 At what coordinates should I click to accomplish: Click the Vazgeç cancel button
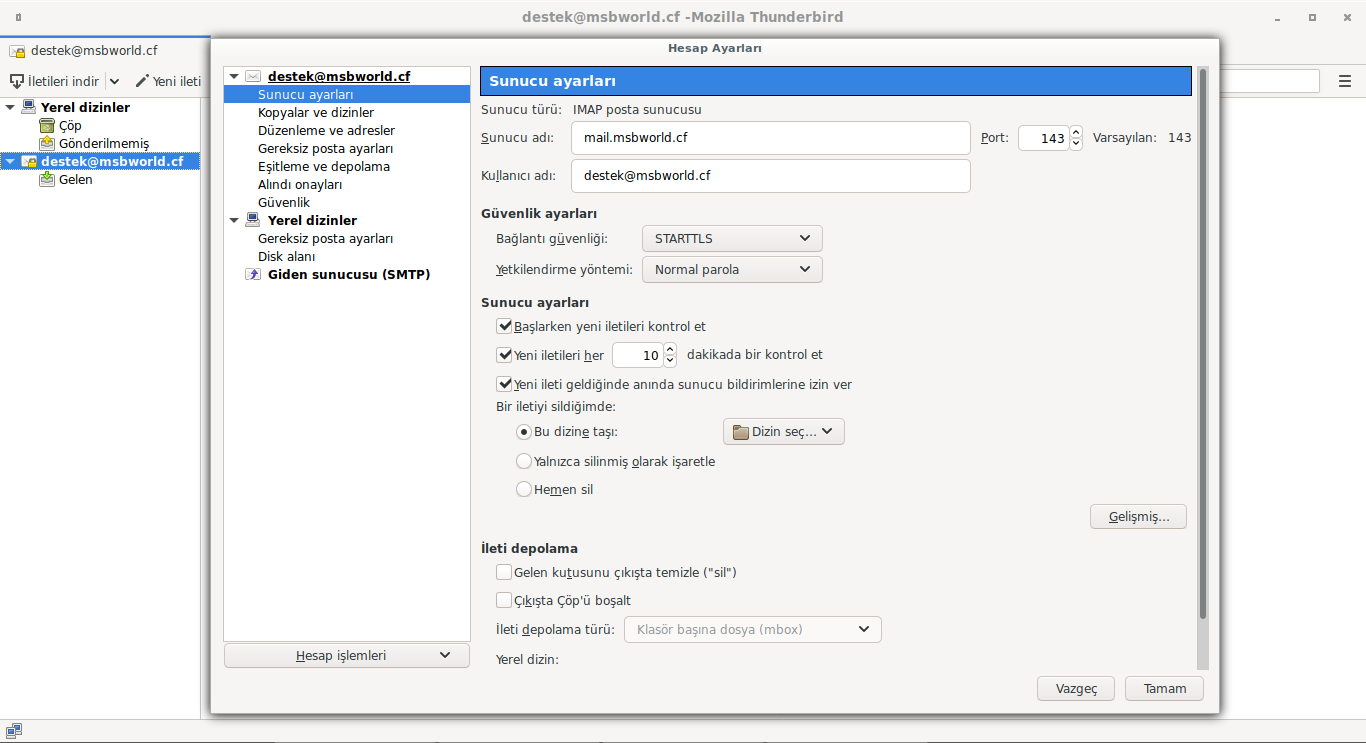[1077, 688]
